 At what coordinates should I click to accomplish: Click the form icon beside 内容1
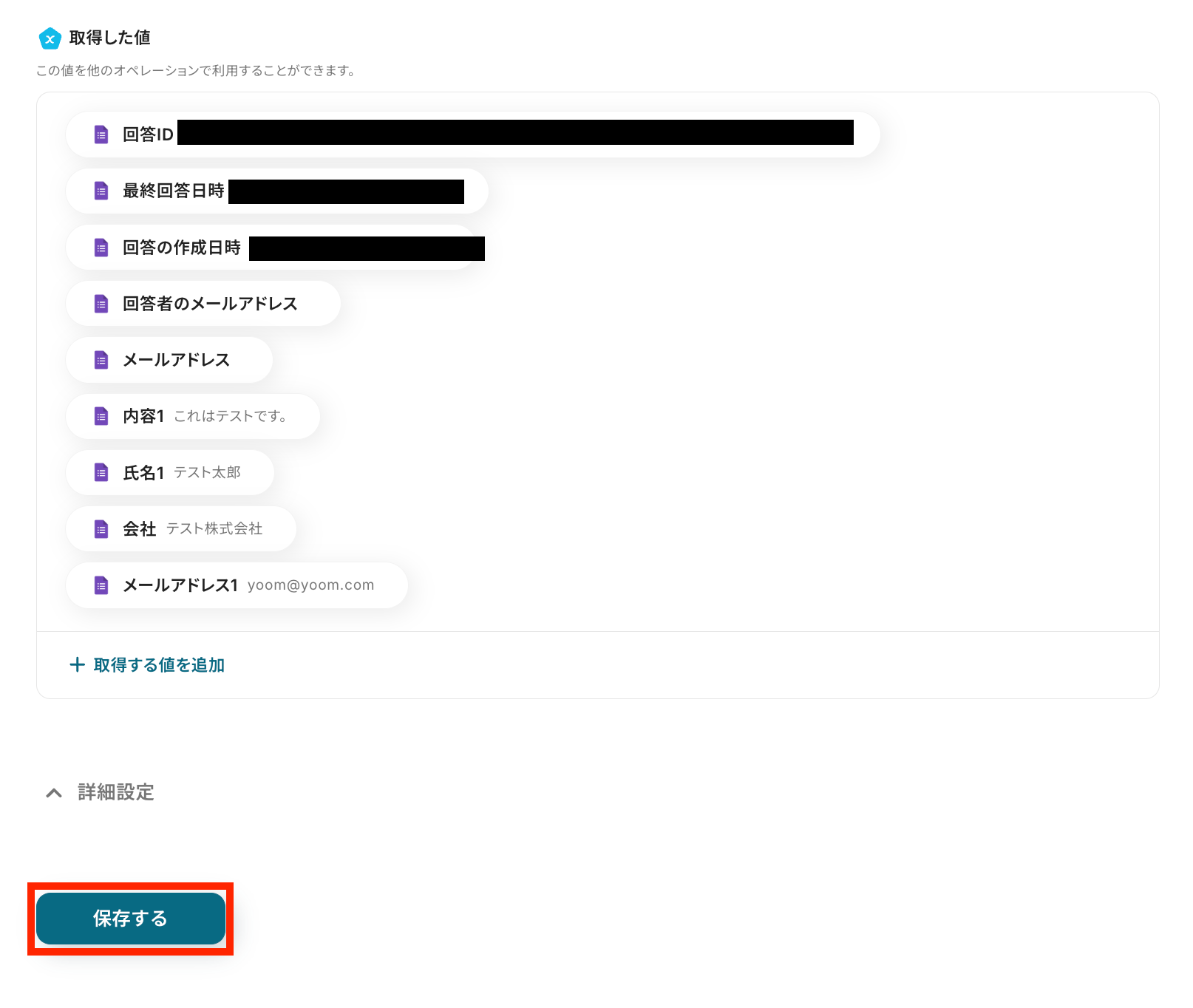coord(101,416)
